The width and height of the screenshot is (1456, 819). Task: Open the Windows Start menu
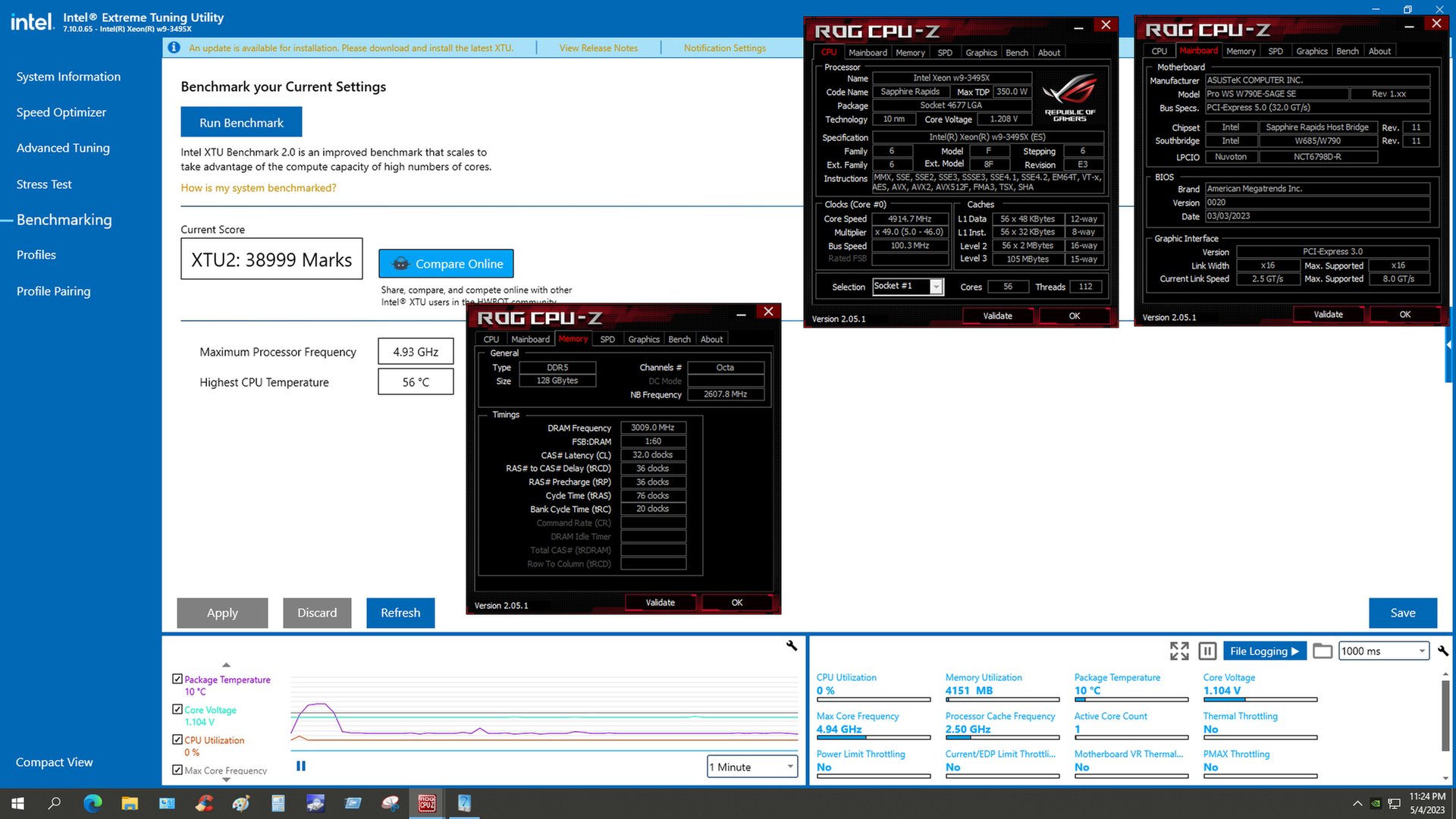click(17, 803)
